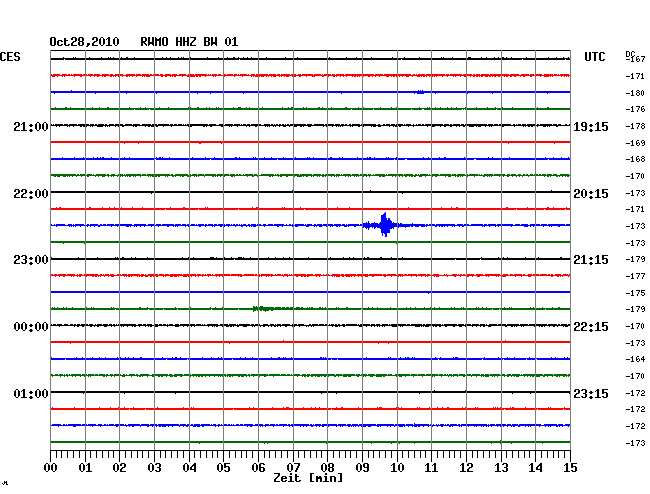Select the 21:00 local time label
This screenshot has width=650, height=494.
[x=31, y=127]
